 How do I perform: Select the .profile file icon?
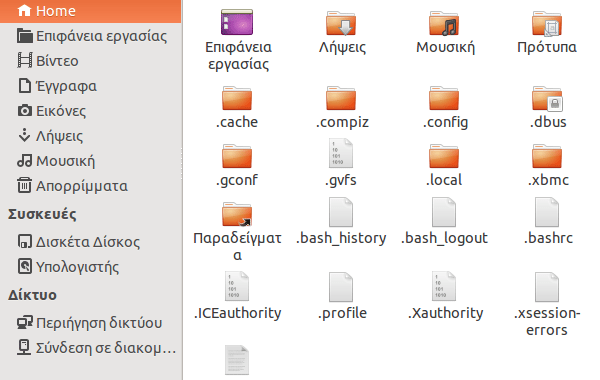tap(341, 287)
